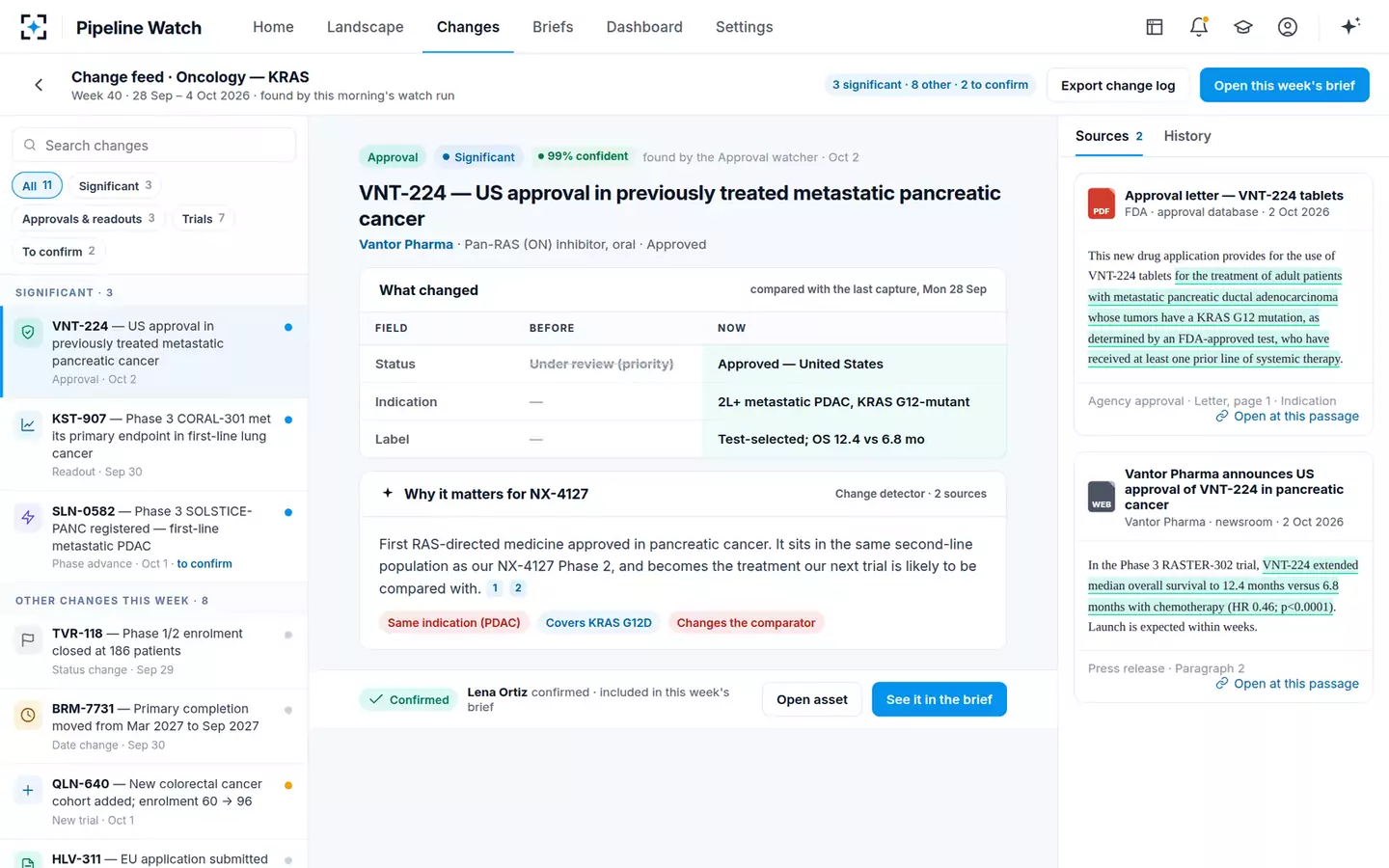Open at this passage for approval letter
This screenshot has width=1389, height=868.
click(x=1287, y=417)
